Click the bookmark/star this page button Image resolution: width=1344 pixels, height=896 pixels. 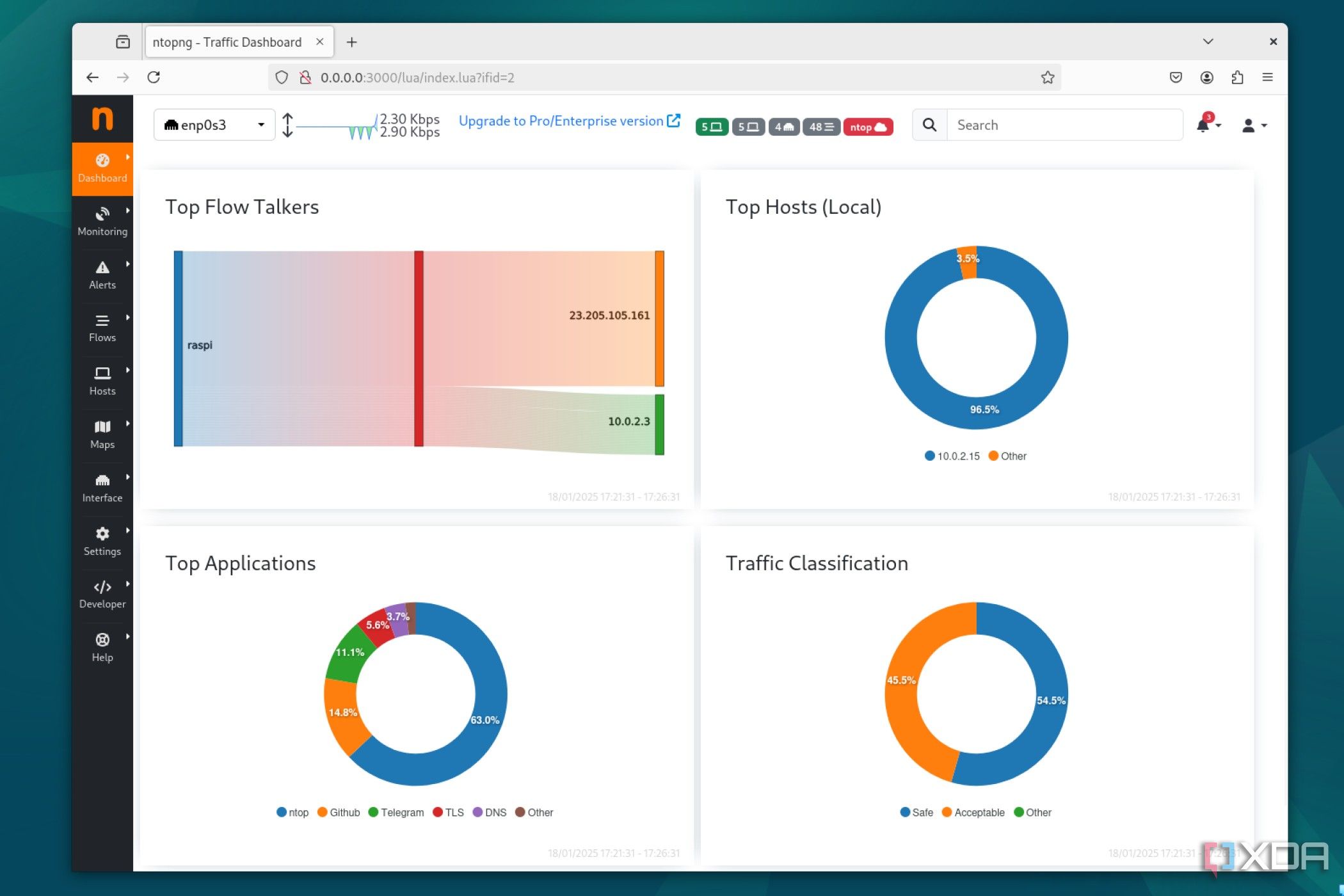point(1047,77)
